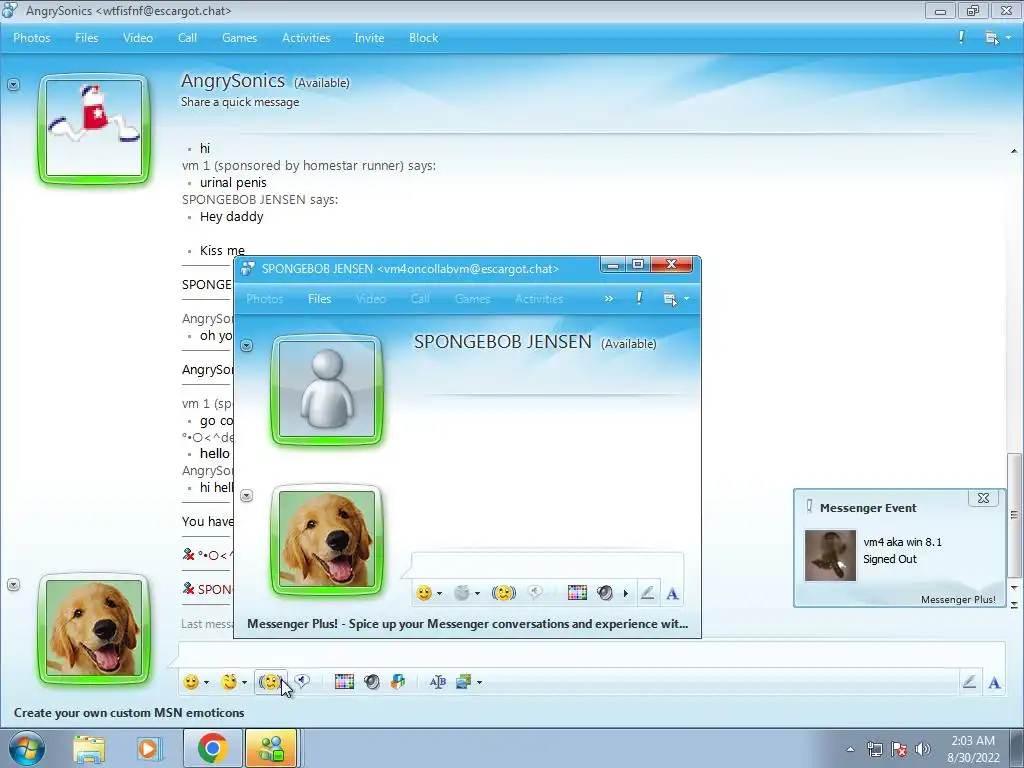Screen dimensions: 1024x768
Task: Expand emoticons dropdown arrow in AngrySonics window
Action: click(206, 682)
